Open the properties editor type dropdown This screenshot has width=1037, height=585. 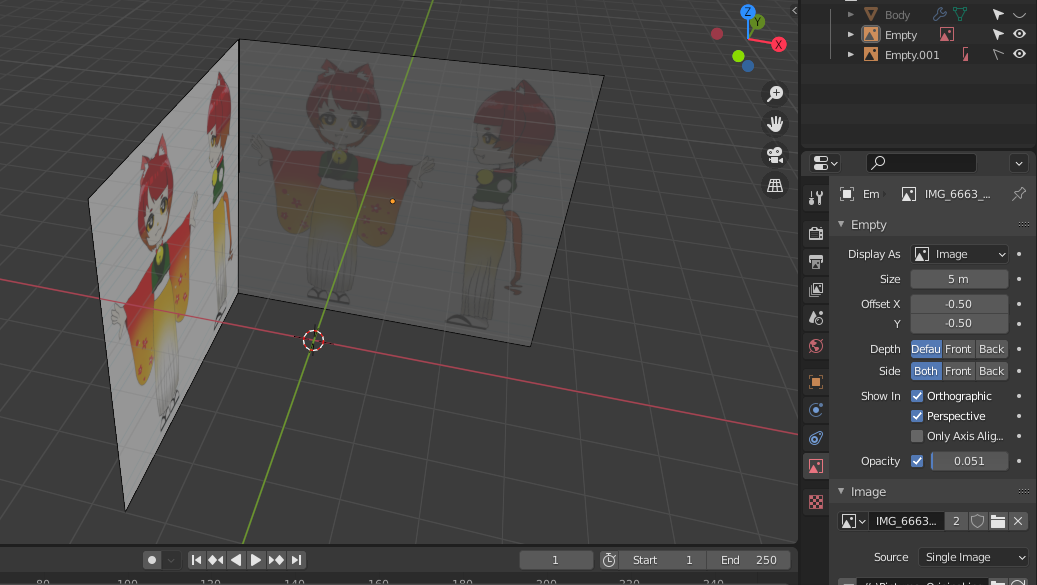pos(825,163)
